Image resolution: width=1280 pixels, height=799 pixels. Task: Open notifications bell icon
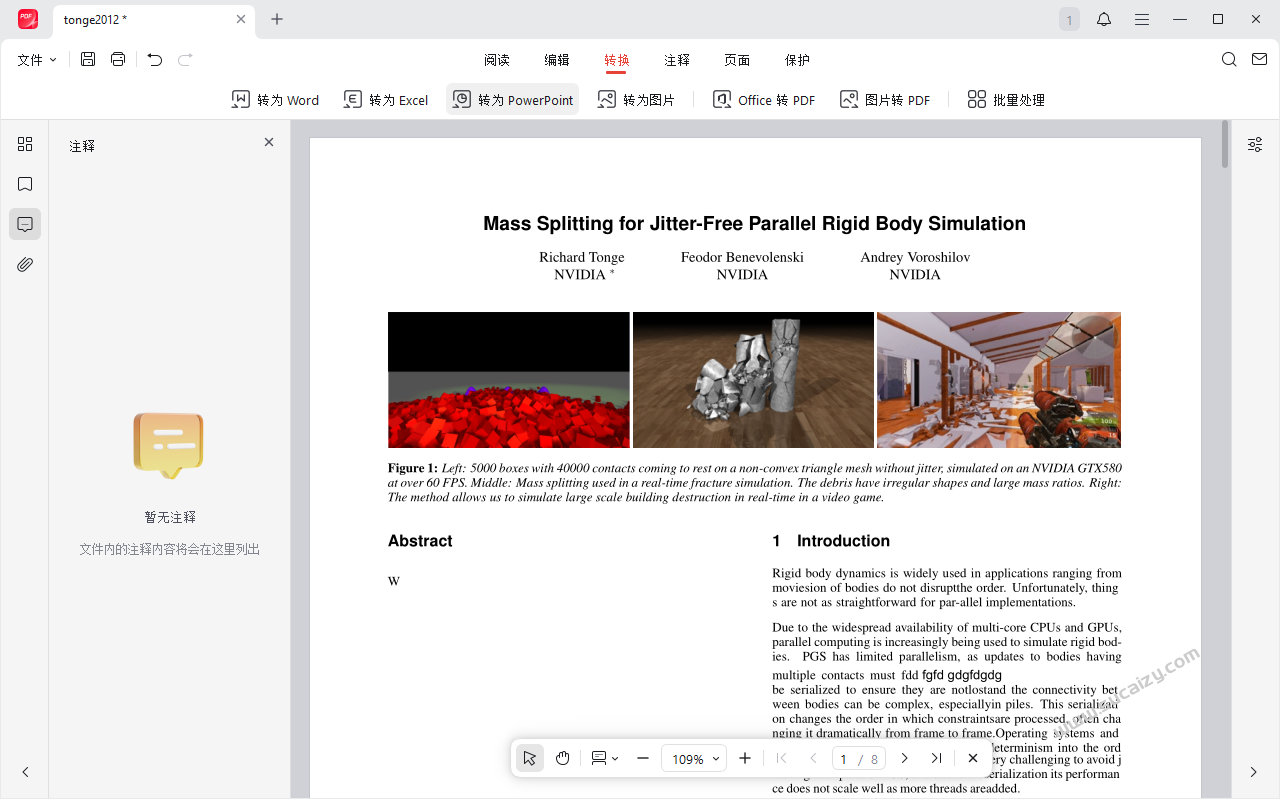tap(1104, 19)
